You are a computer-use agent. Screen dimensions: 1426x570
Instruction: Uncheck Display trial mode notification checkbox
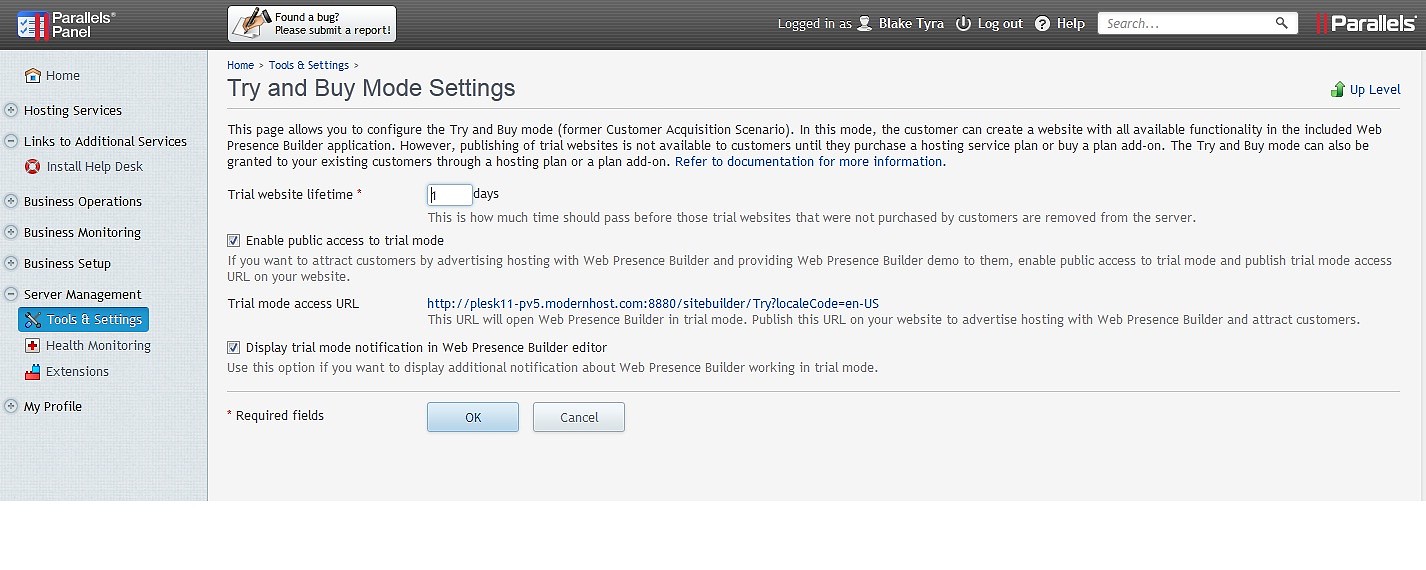tap(234, 348)
